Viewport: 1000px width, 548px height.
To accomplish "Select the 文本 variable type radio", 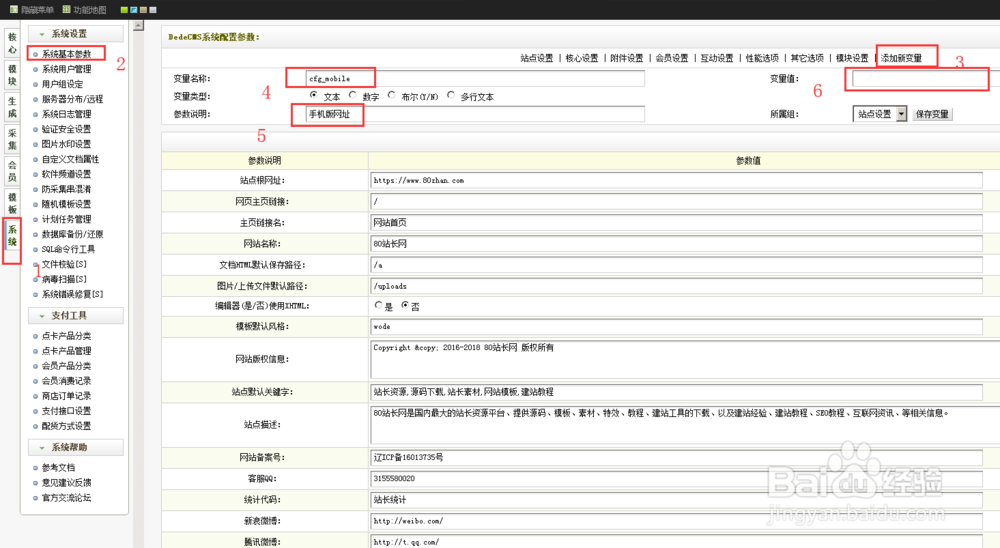I will pos(314,95).
